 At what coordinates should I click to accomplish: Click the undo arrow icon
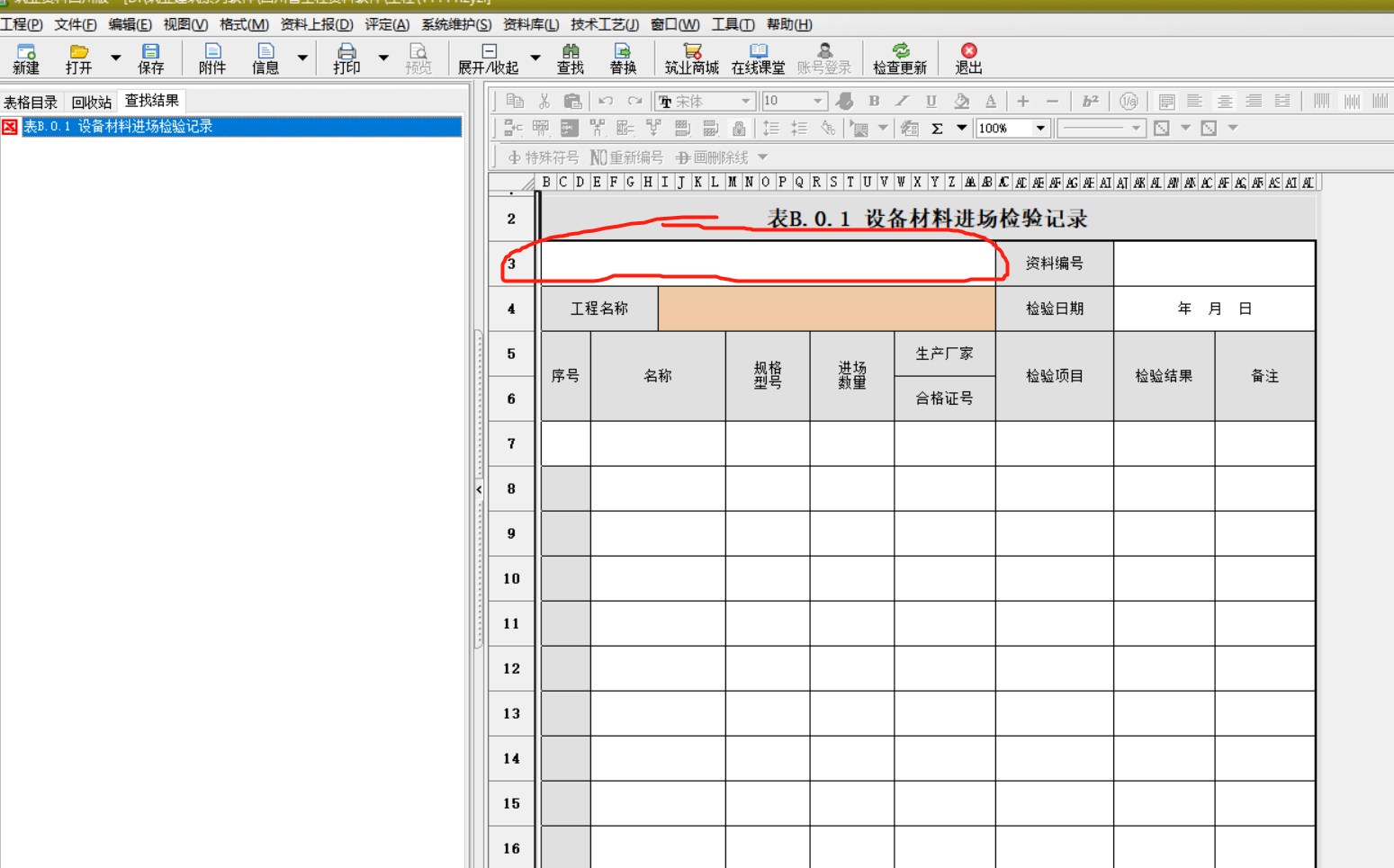click(606, 101)
